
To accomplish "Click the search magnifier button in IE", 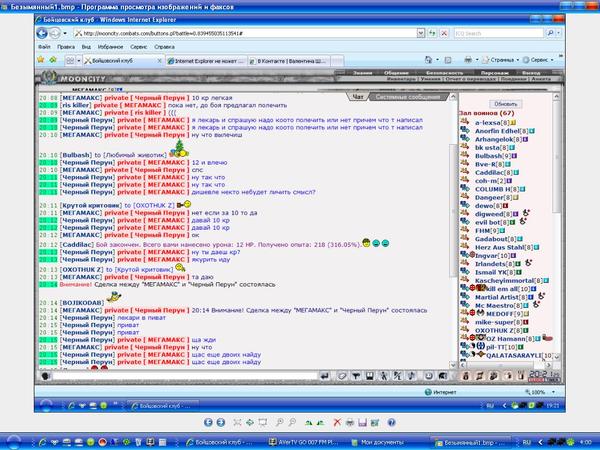I will pos(550,33).
